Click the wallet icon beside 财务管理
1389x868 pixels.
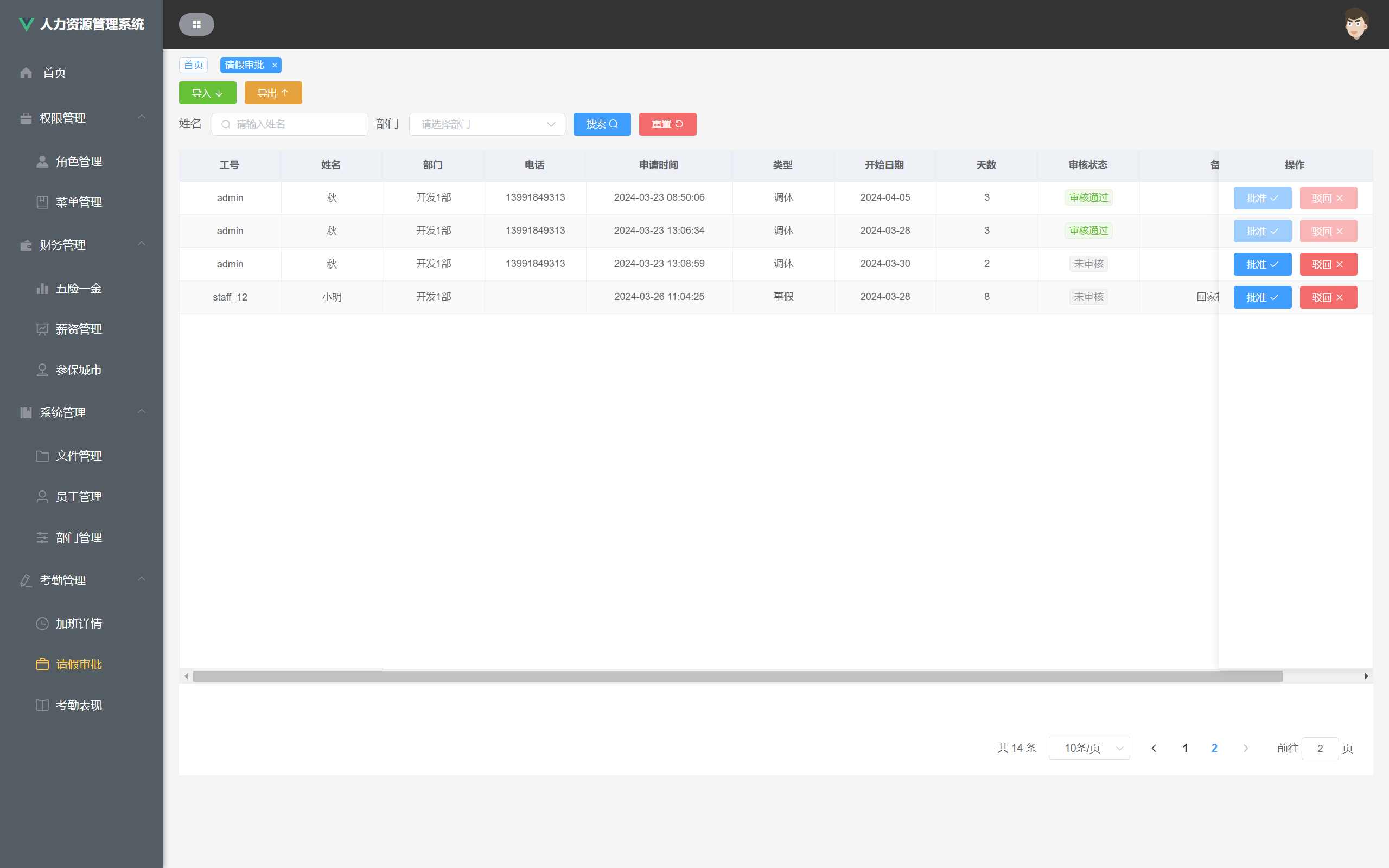pyautogui.click(x=27, y=245)
